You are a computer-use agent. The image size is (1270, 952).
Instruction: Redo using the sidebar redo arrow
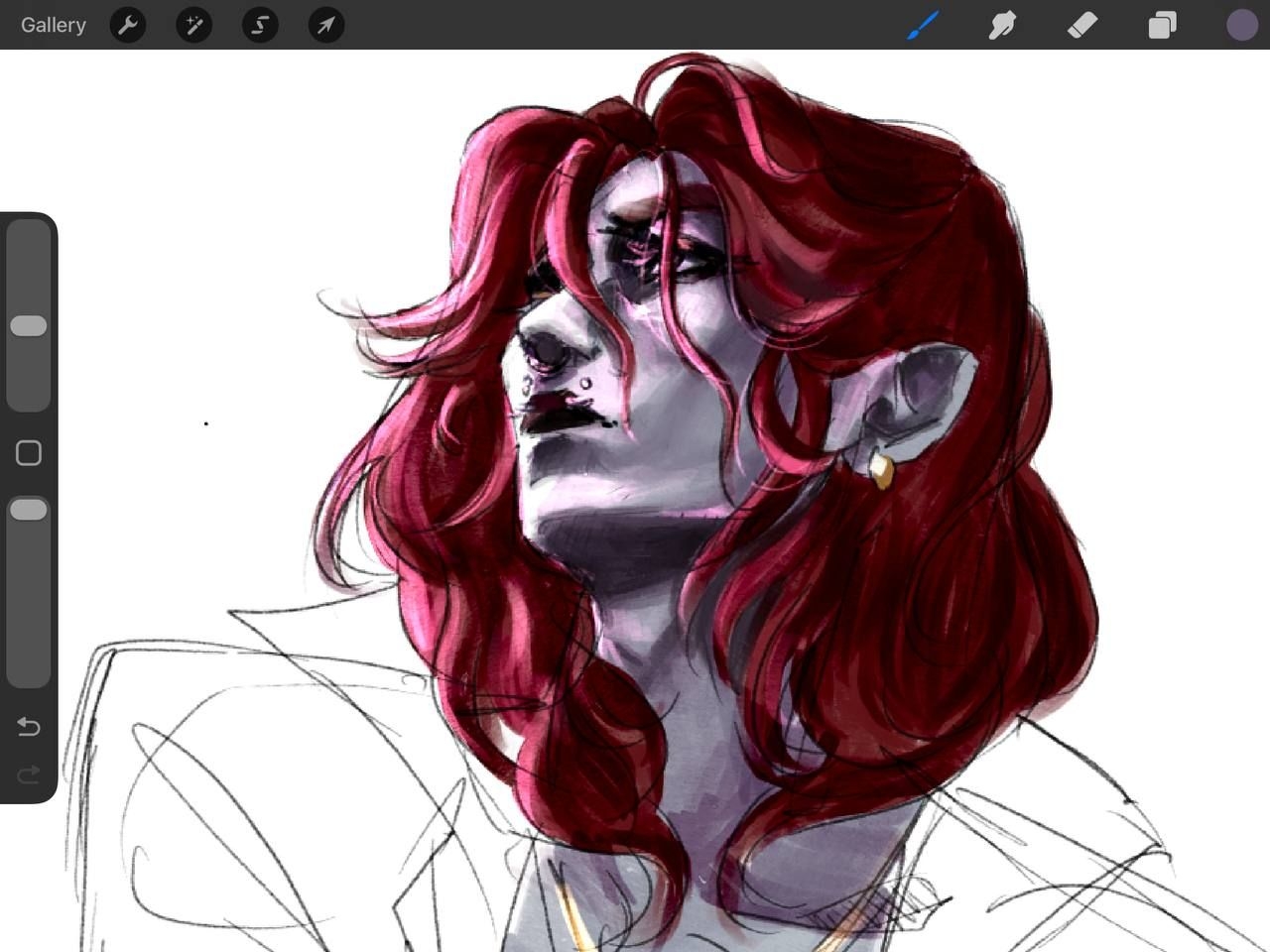29,773
